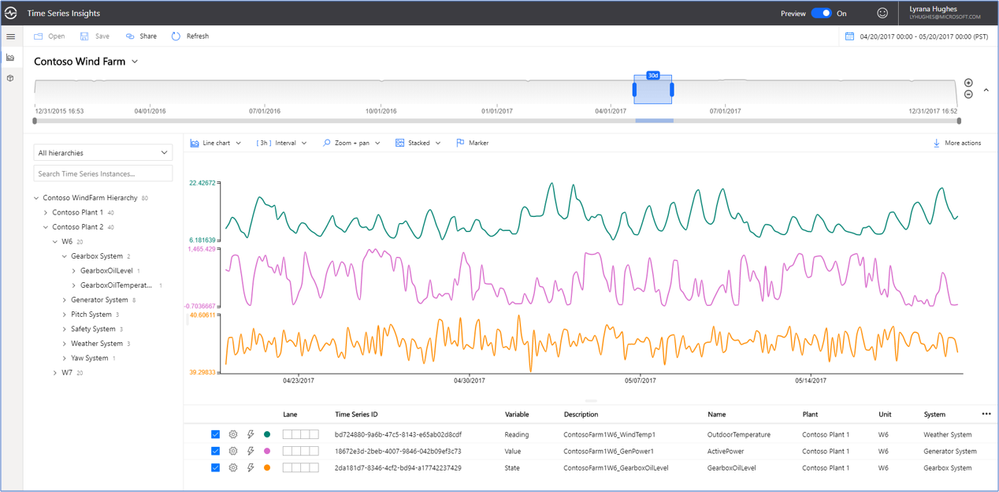999x492 pixels.
Task: Click the Search Time Series Instances field
Action: coord(103,173)
